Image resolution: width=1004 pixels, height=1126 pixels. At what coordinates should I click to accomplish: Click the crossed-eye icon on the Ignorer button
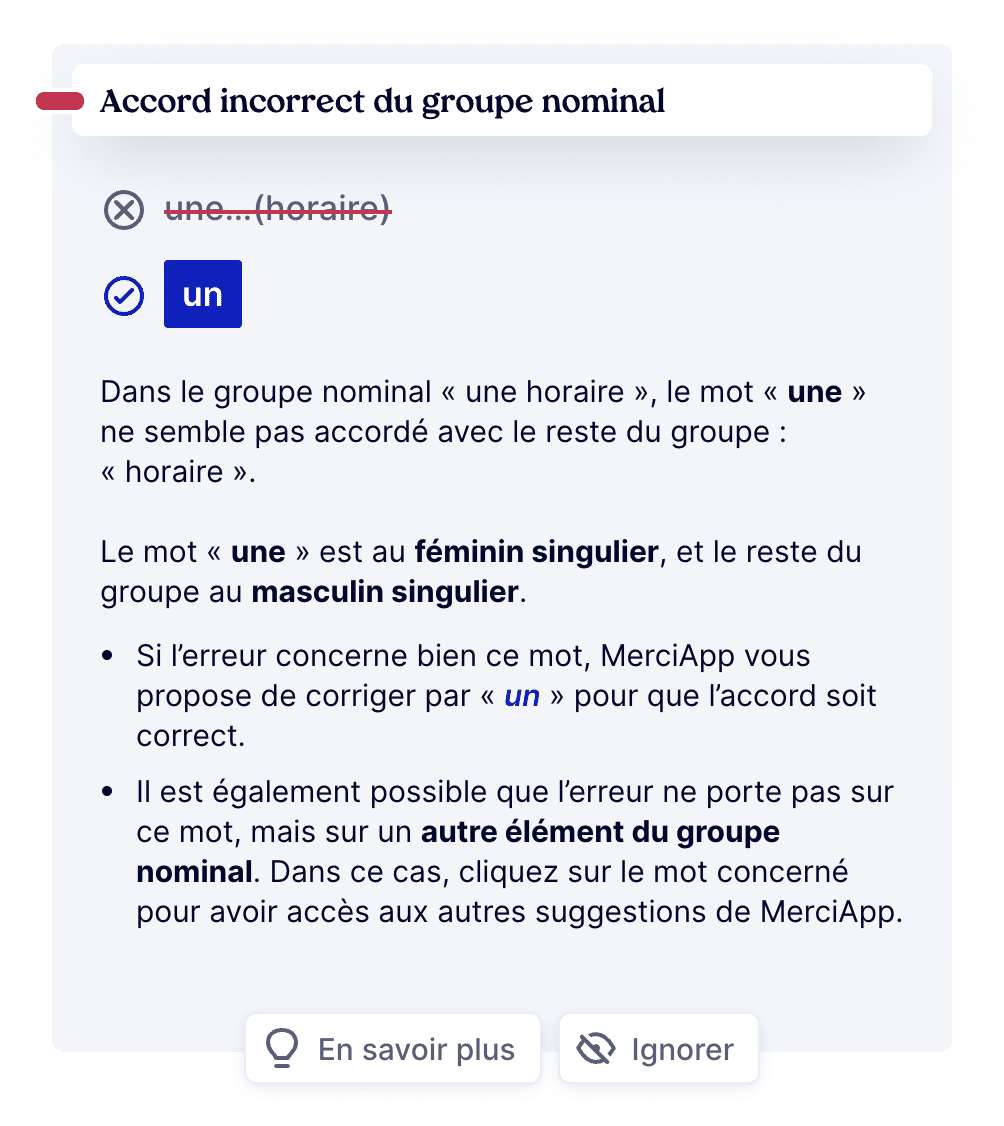click(596, 1048)
